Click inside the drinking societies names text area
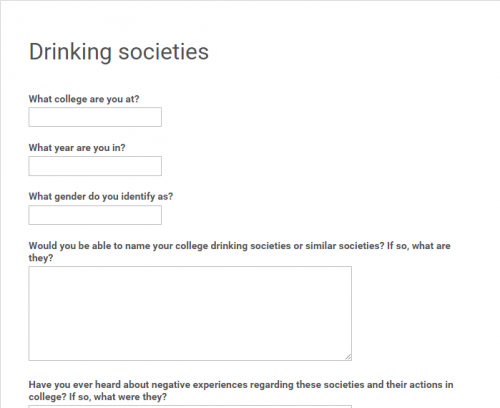The width and height of the screenshot is (500, 408). [190, 313]
